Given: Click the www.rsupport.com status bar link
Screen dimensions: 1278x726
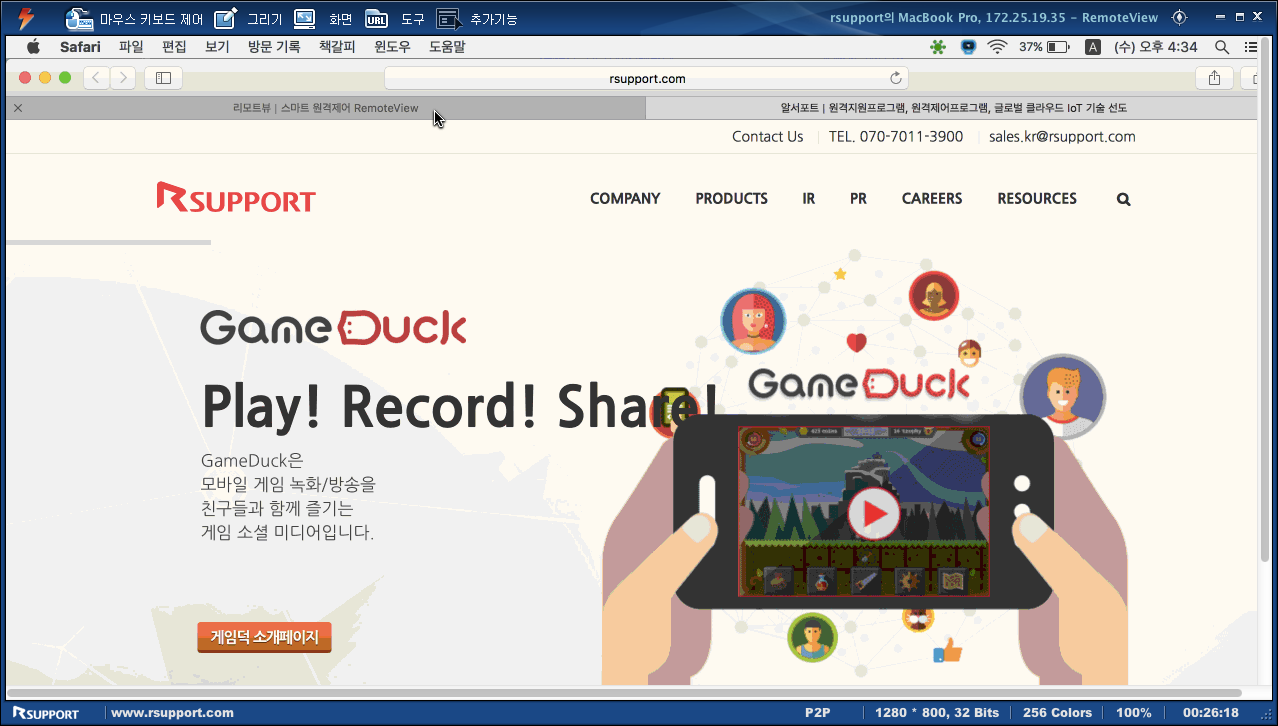Looking at the screenshot, I should [x=172, y=713].
